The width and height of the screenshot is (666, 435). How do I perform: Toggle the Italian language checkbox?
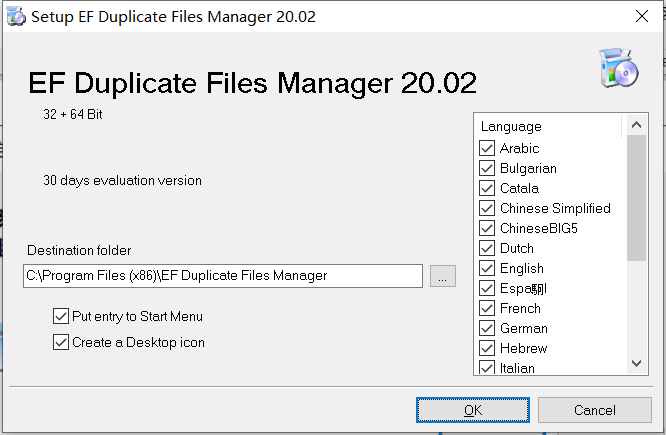pyautogui.click(x=487, y=367)
